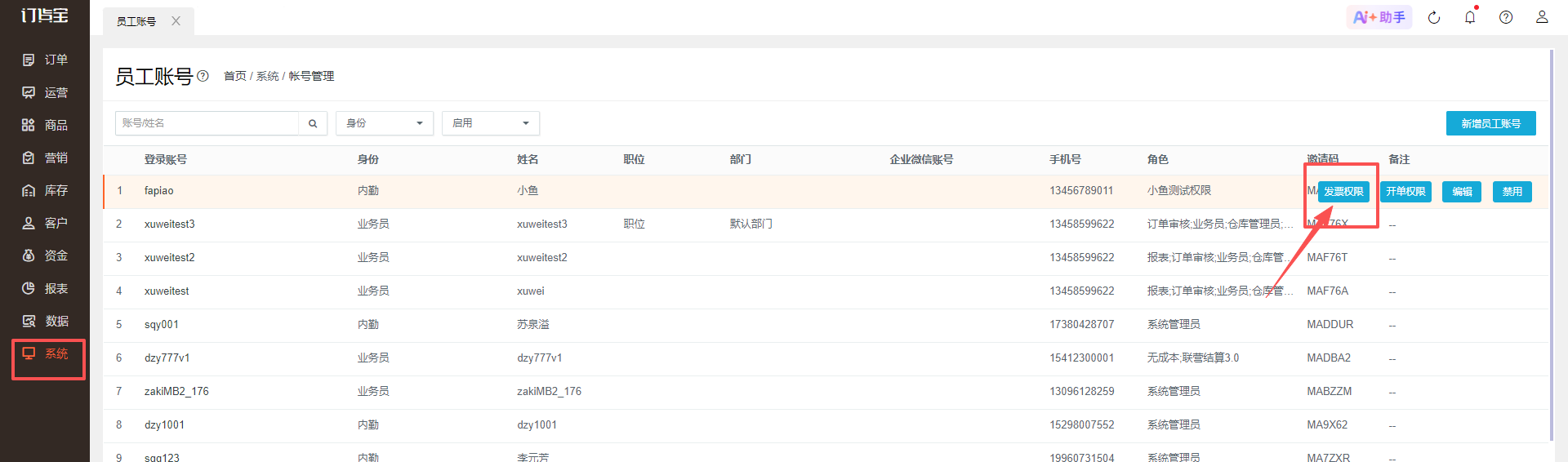The width and height of the screenshot is (1568, 462).
Task: Click 编辑 for fapiao row
Action: [1462, 192]
